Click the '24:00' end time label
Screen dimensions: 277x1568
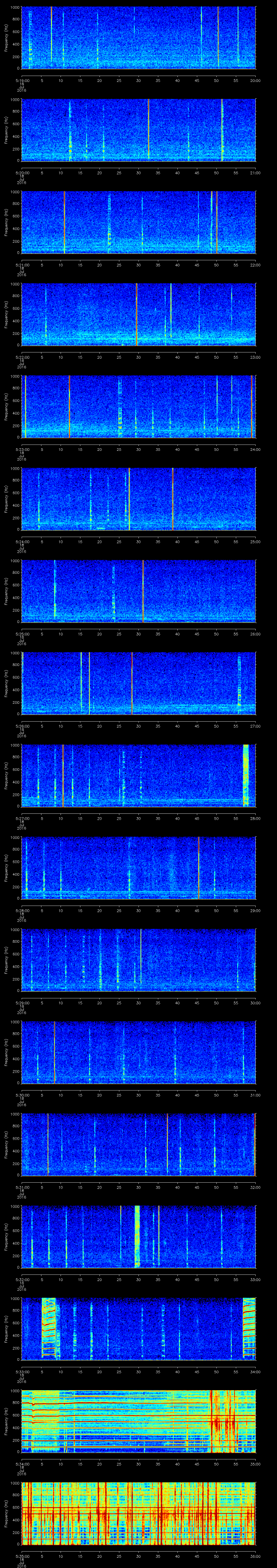(x=255, y=449)
